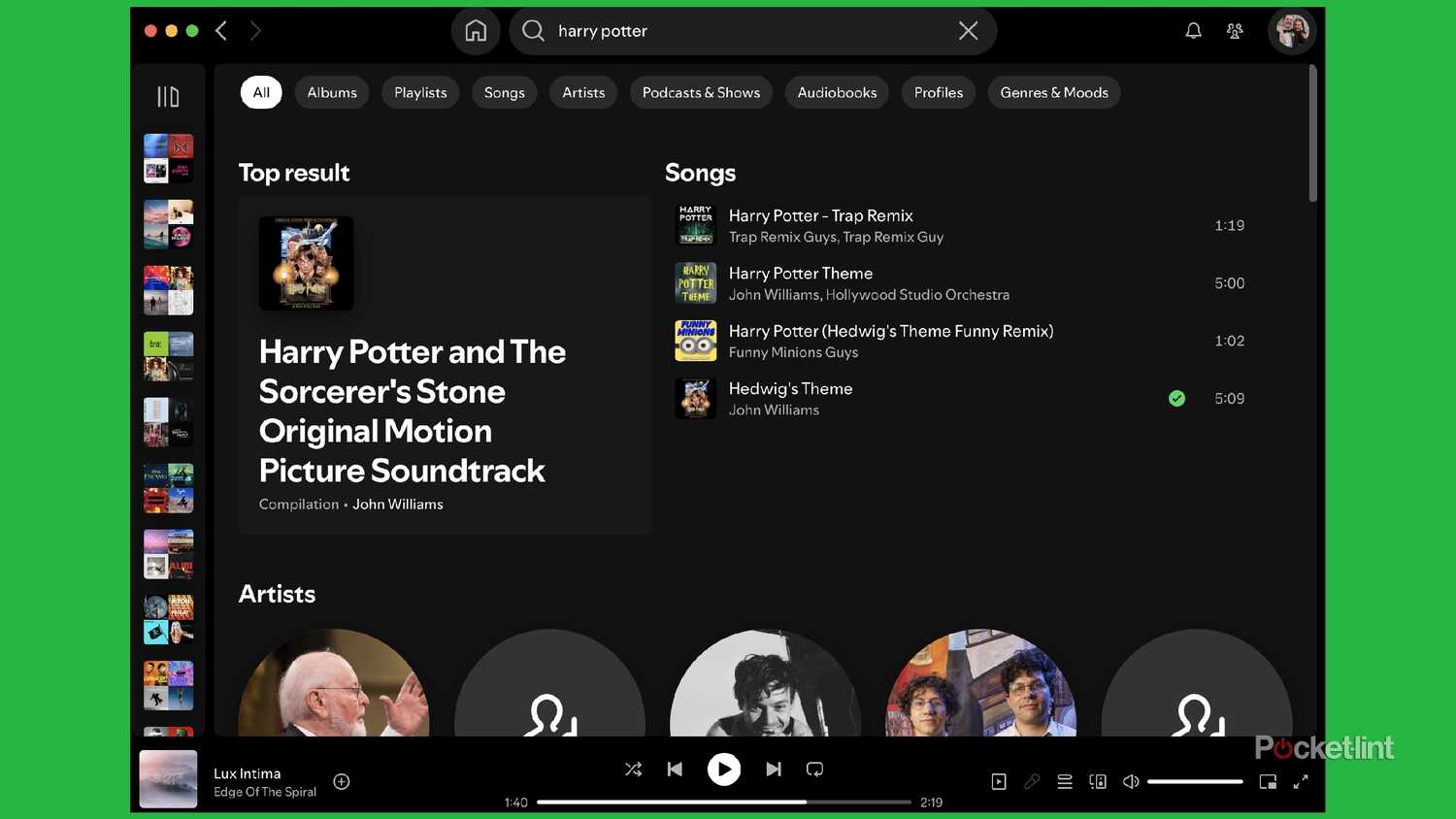Select the Podcasts & Shows filter
This screenshot has width=1456, height=819.
[700, 92]
